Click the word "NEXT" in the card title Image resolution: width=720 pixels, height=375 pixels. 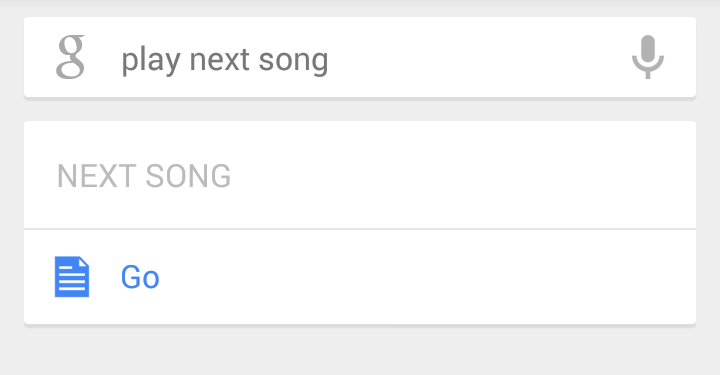[96, 176]
